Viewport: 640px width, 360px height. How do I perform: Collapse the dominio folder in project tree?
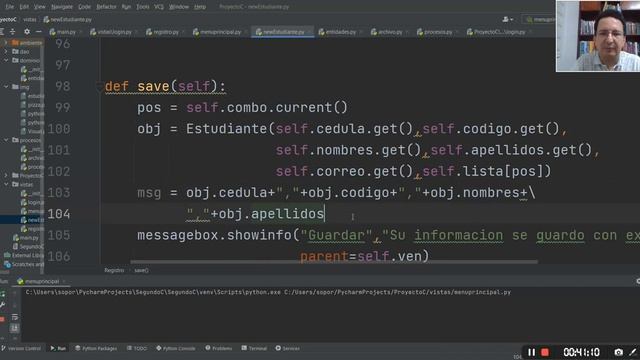tap(6, 60)
